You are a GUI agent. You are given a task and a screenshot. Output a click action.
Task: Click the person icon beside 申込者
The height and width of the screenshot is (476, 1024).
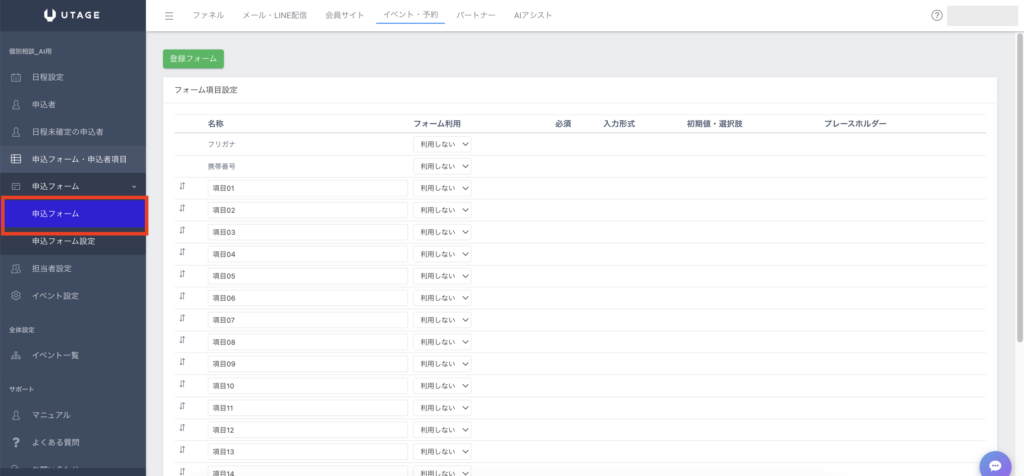15,104
